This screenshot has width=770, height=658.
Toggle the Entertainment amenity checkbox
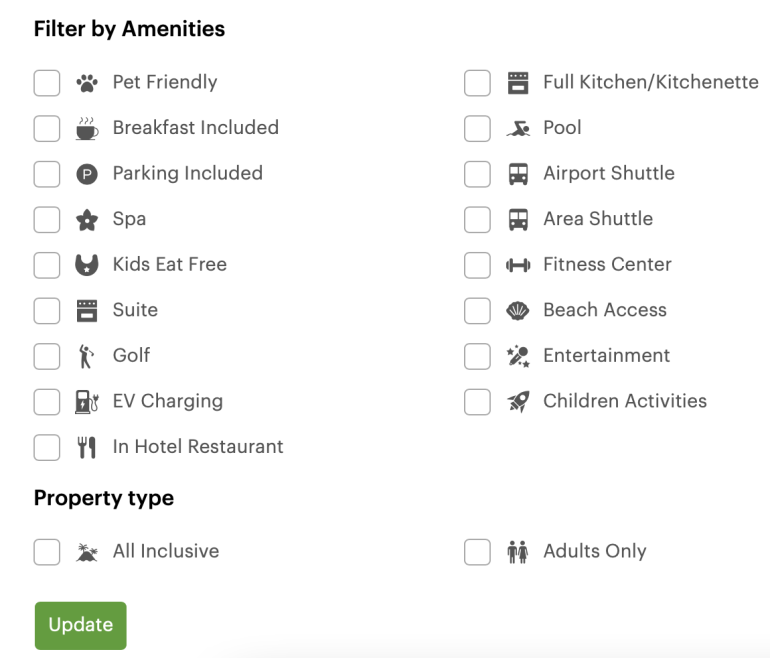click(x=477, y=356)
